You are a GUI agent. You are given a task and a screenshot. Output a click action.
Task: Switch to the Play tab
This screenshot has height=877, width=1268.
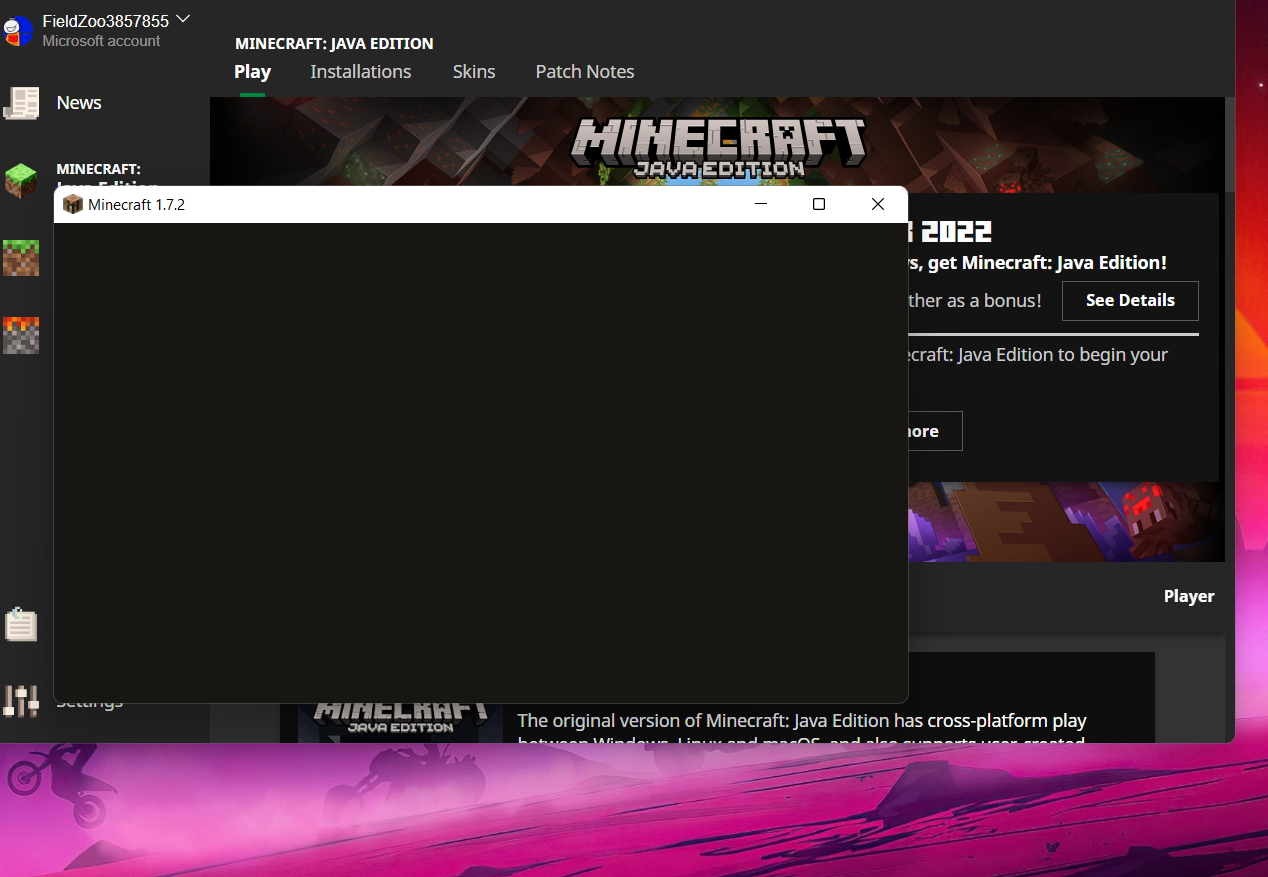click(252, 72)
